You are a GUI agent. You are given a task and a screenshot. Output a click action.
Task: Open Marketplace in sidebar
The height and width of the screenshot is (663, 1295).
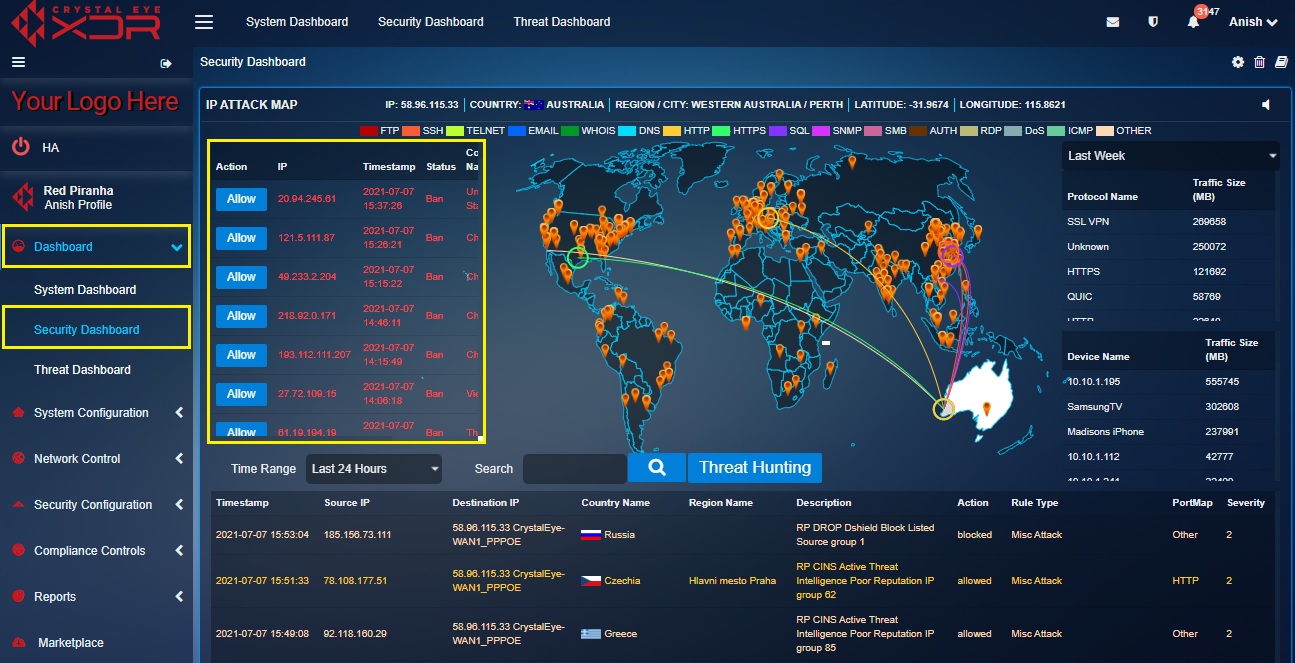(71, 643)
